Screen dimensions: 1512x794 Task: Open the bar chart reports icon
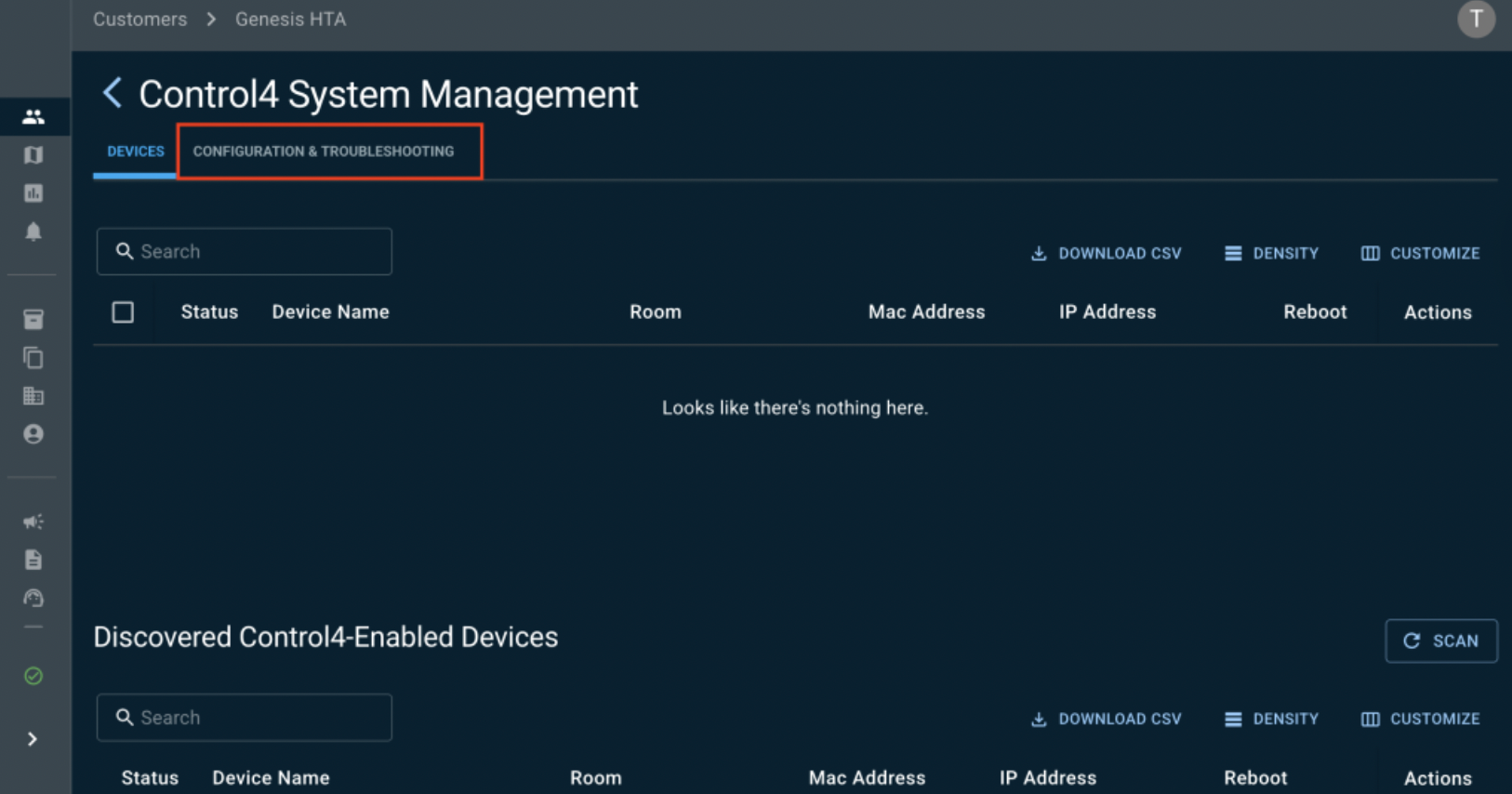click(x=33, y=193)
